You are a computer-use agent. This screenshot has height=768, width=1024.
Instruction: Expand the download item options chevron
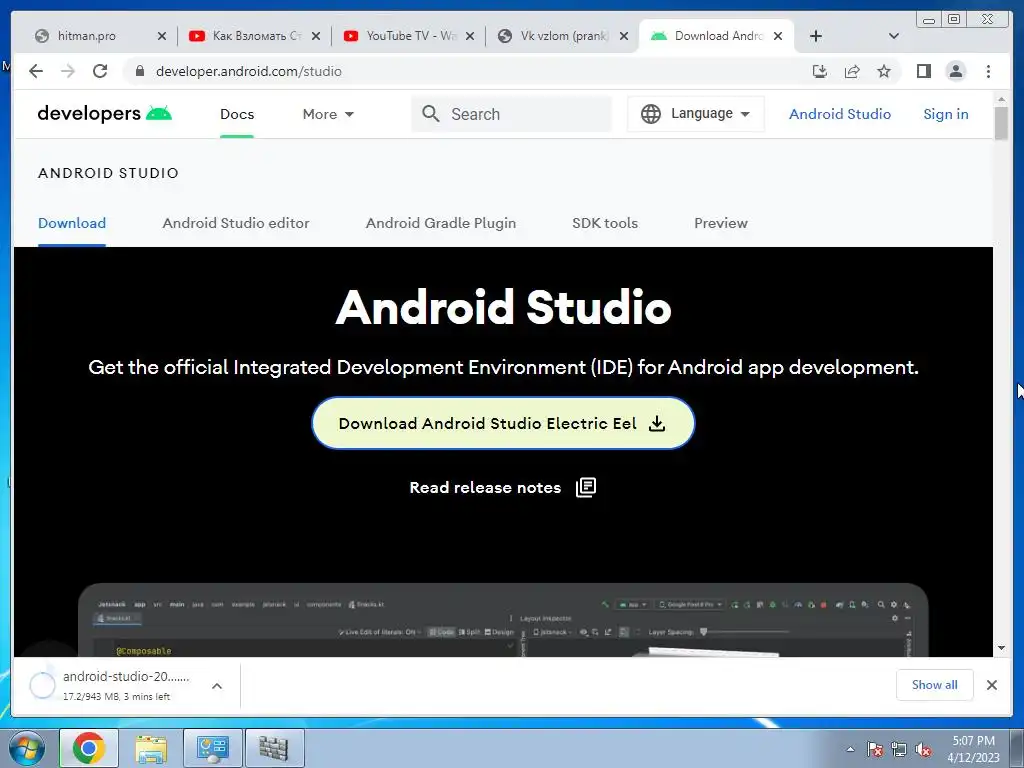pos(217,686)
